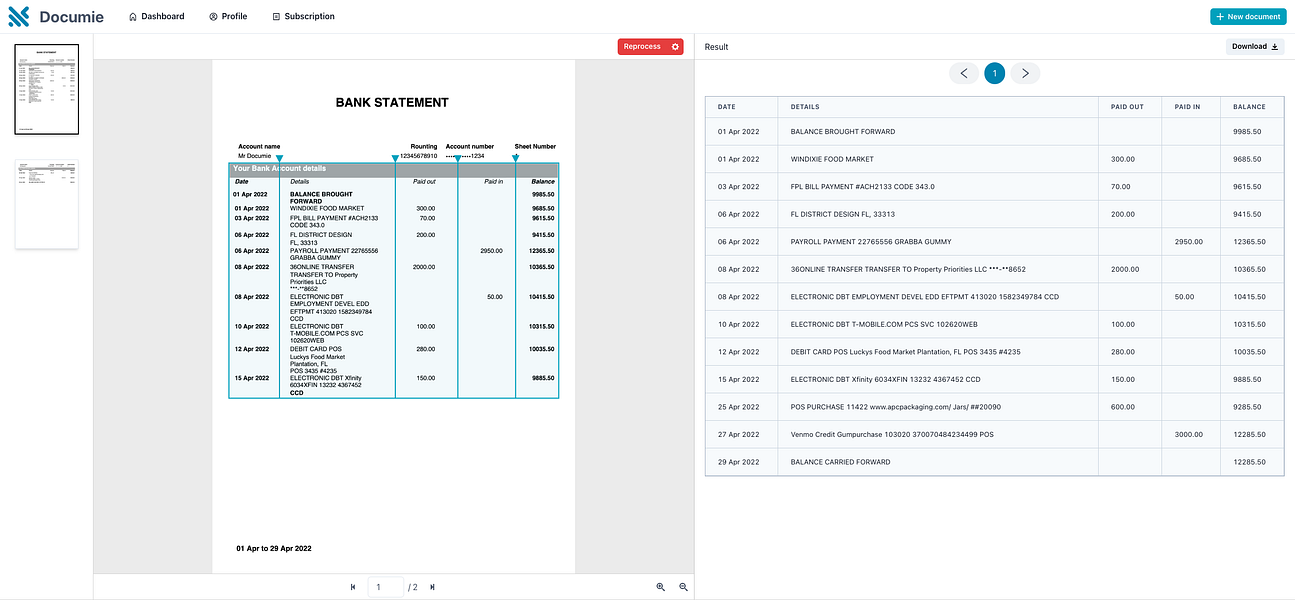
Task: Select result page 1 indicator
Action: coord(994,73)
